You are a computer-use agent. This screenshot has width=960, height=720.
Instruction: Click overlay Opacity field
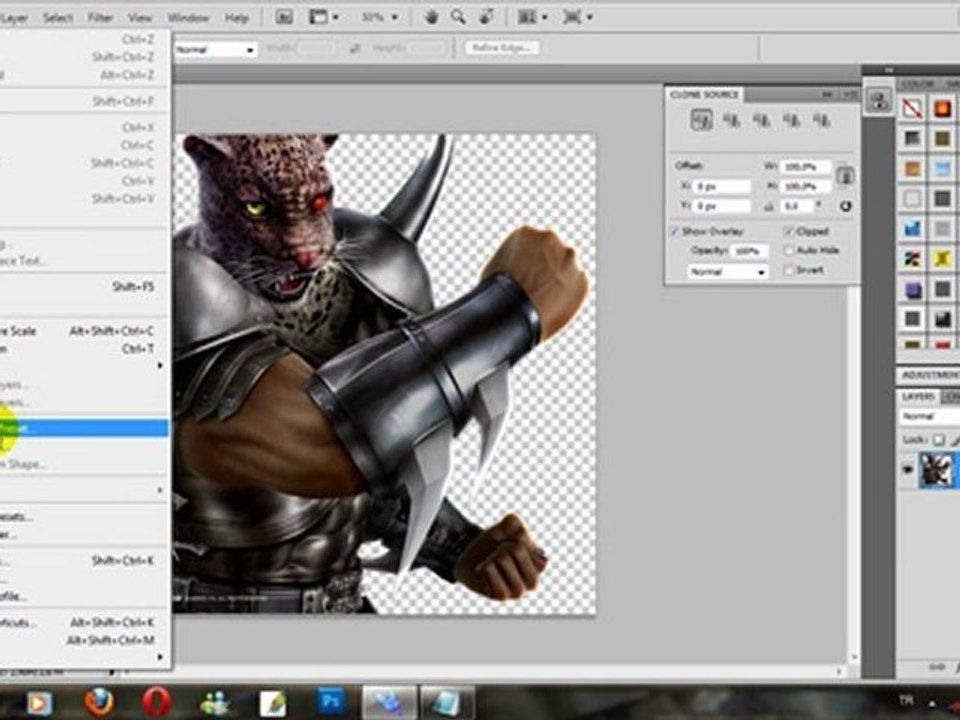(x=748, y=251)
